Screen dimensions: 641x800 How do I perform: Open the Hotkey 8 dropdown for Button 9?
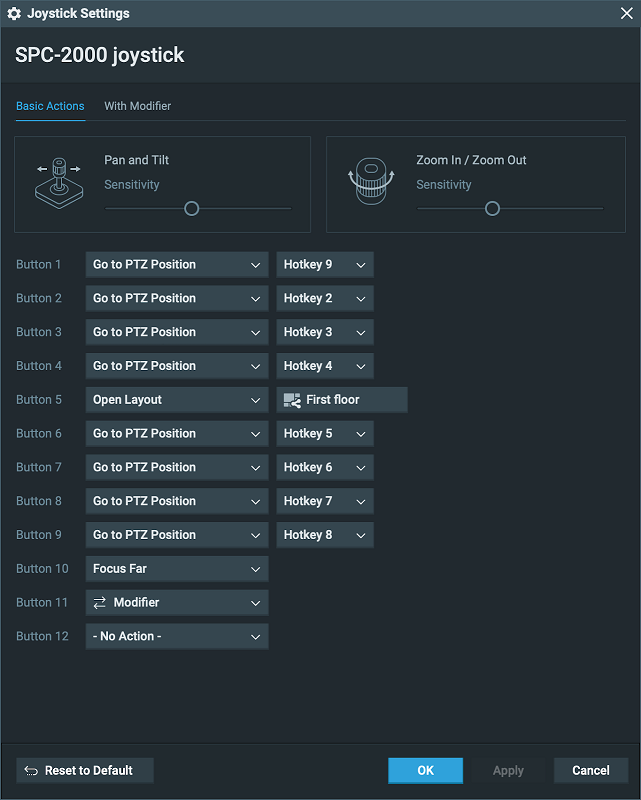pos(325,535)
